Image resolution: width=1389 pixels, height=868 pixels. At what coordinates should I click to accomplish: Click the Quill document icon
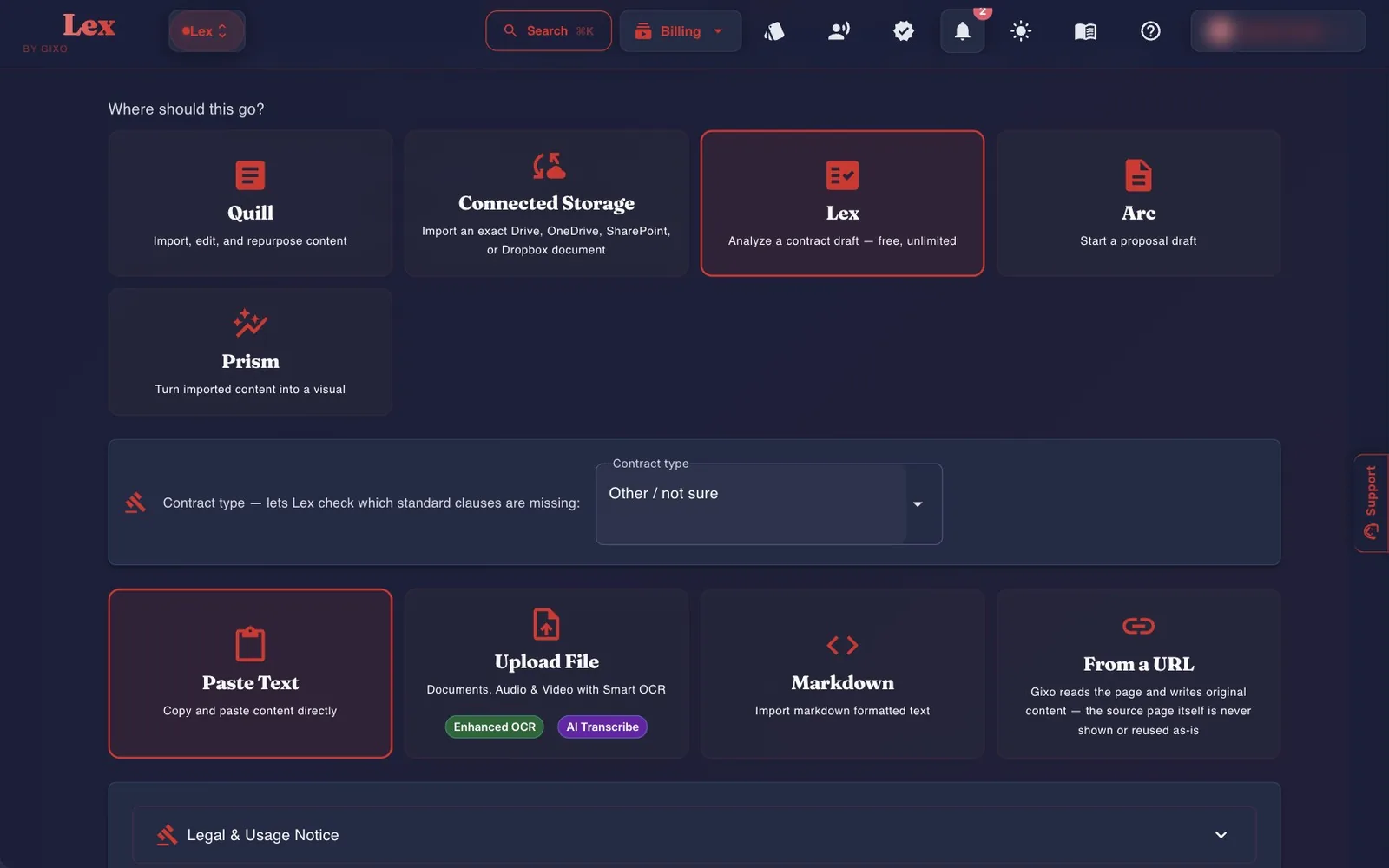click(x=250, y=175)
